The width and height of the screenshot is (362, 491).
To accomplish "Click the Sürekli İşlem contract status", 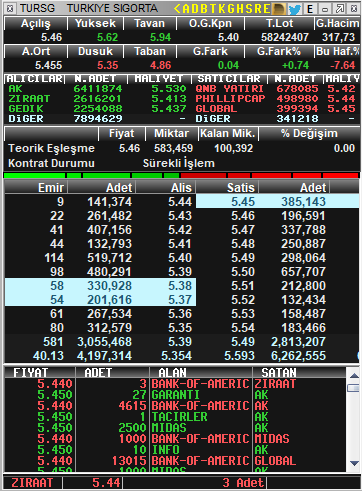I will click(179, 163).
